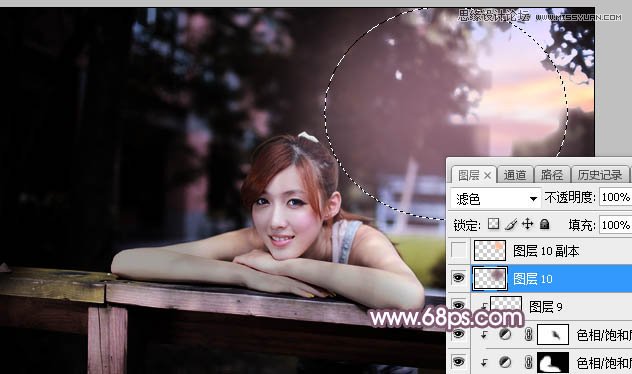The width and height of the screenshot is (632, 374).
Task: Click the lock position move icon
Action: tap(527, 224)
